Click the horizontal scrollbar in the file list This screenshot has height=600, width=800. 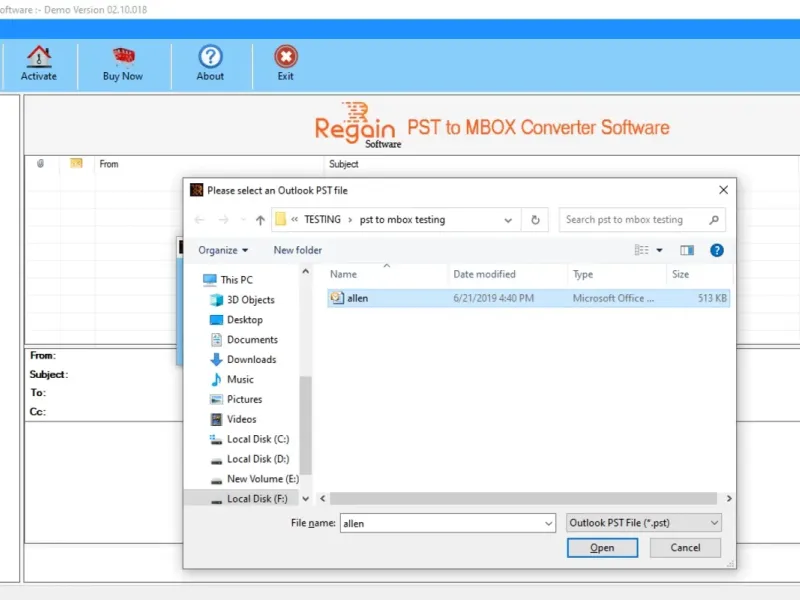click(523, 498)
